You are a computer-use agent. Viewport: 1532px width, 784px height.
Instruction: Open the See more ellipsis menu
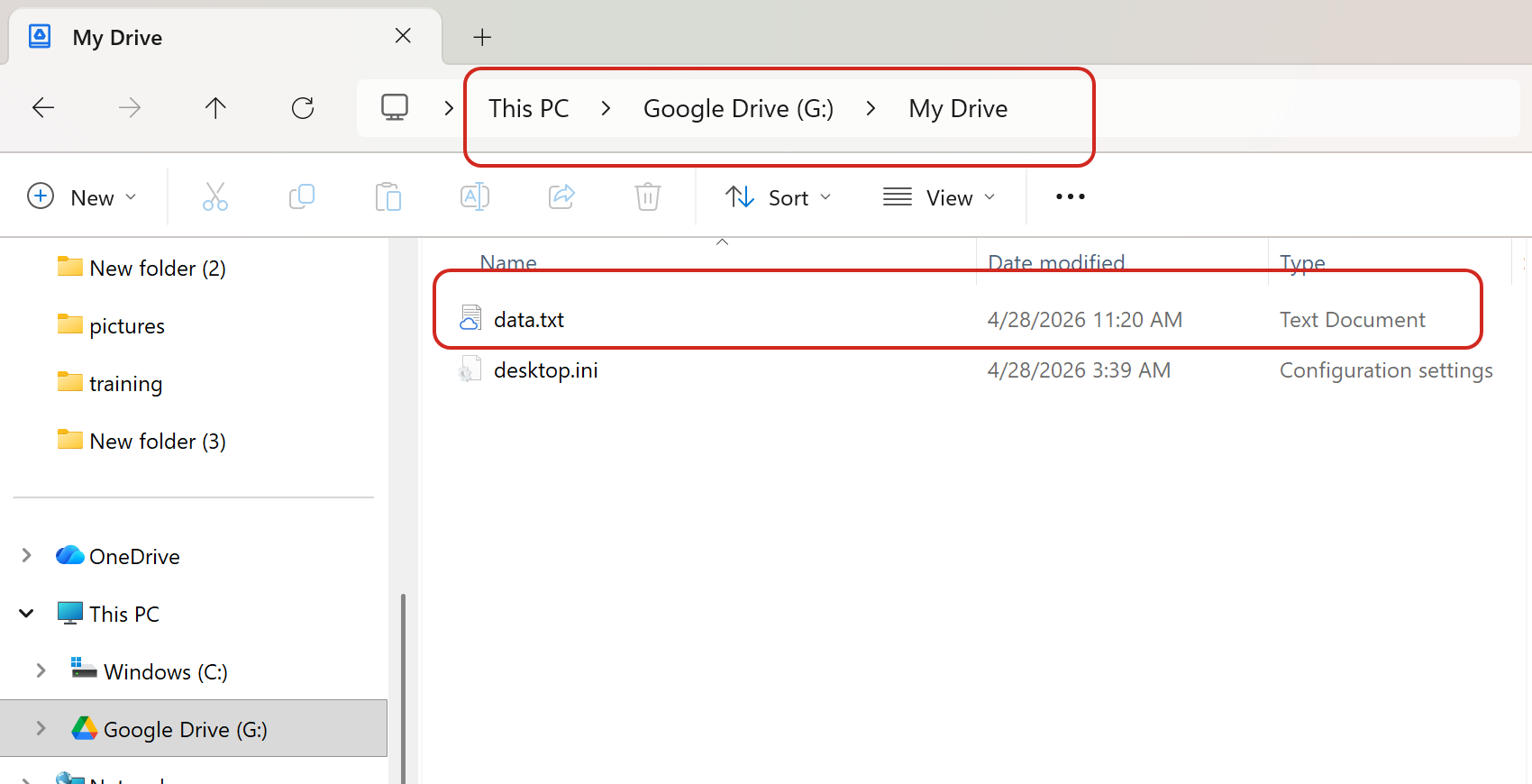click(1070, 196)
